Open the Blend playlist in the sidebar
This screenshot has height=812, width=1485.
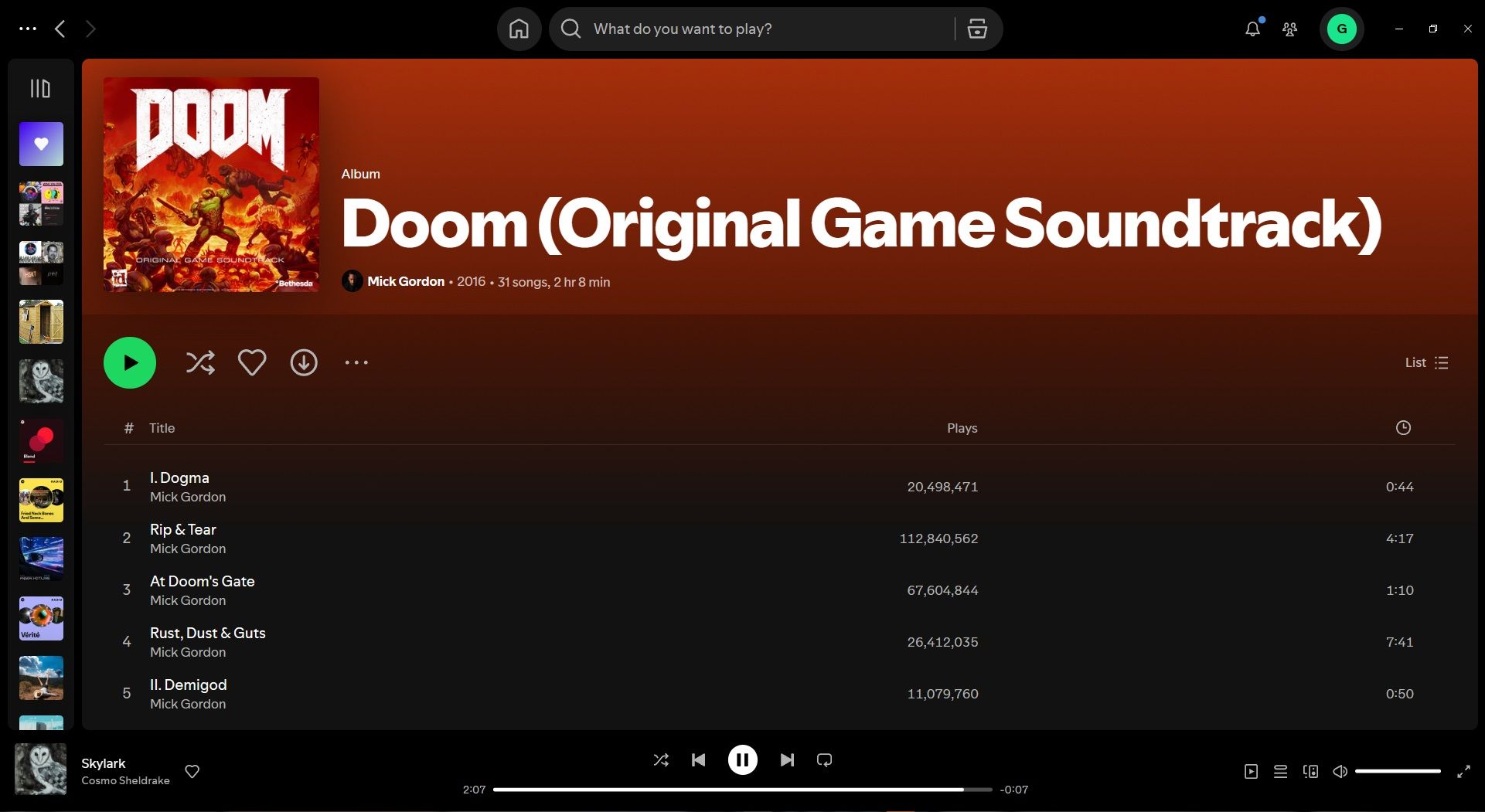click(x=41, y=440)
